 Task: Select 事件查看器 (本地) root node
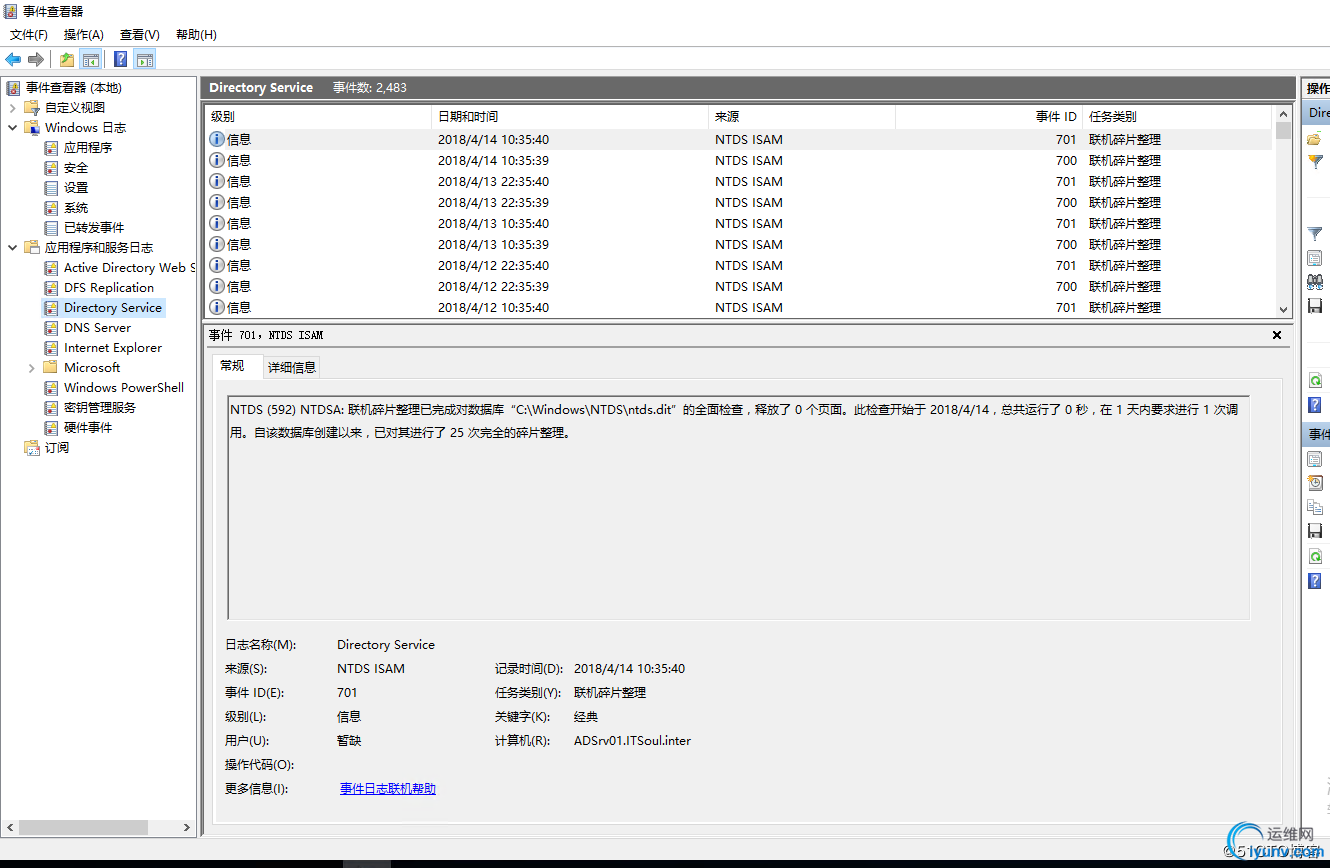pos(73,87)
